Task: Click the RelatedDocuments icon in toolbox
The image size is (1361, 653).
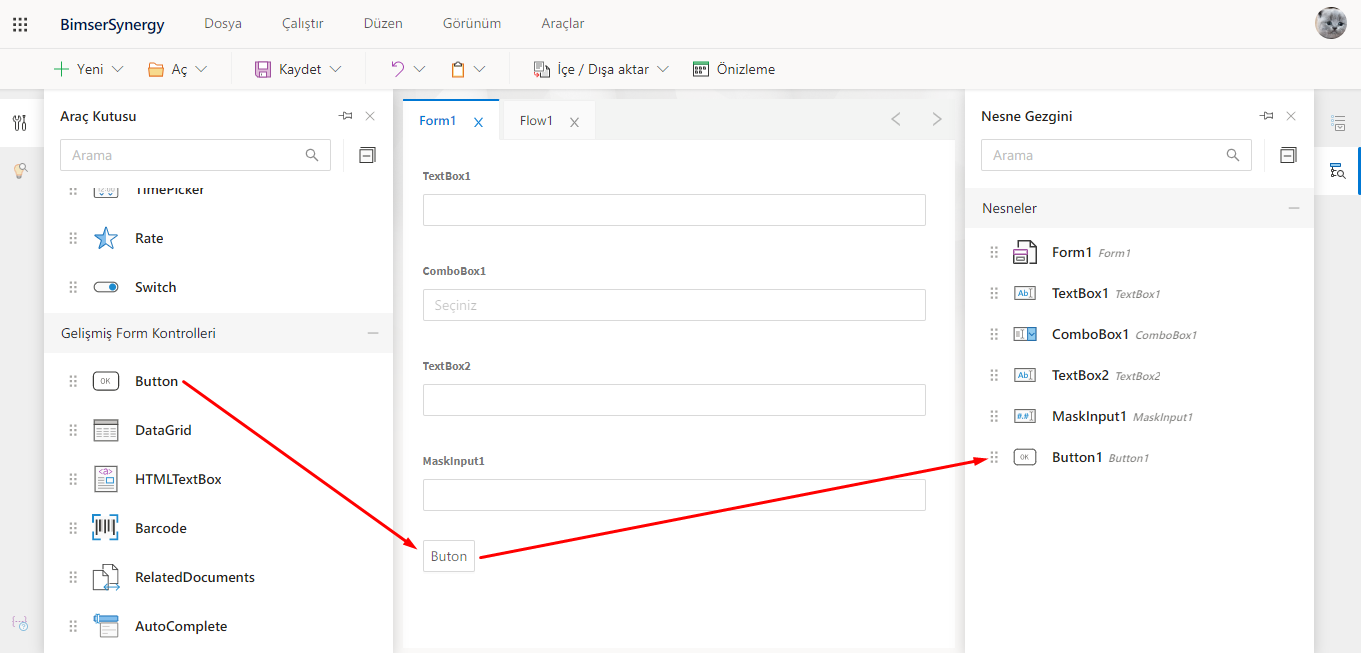Action: coord(106,577)
